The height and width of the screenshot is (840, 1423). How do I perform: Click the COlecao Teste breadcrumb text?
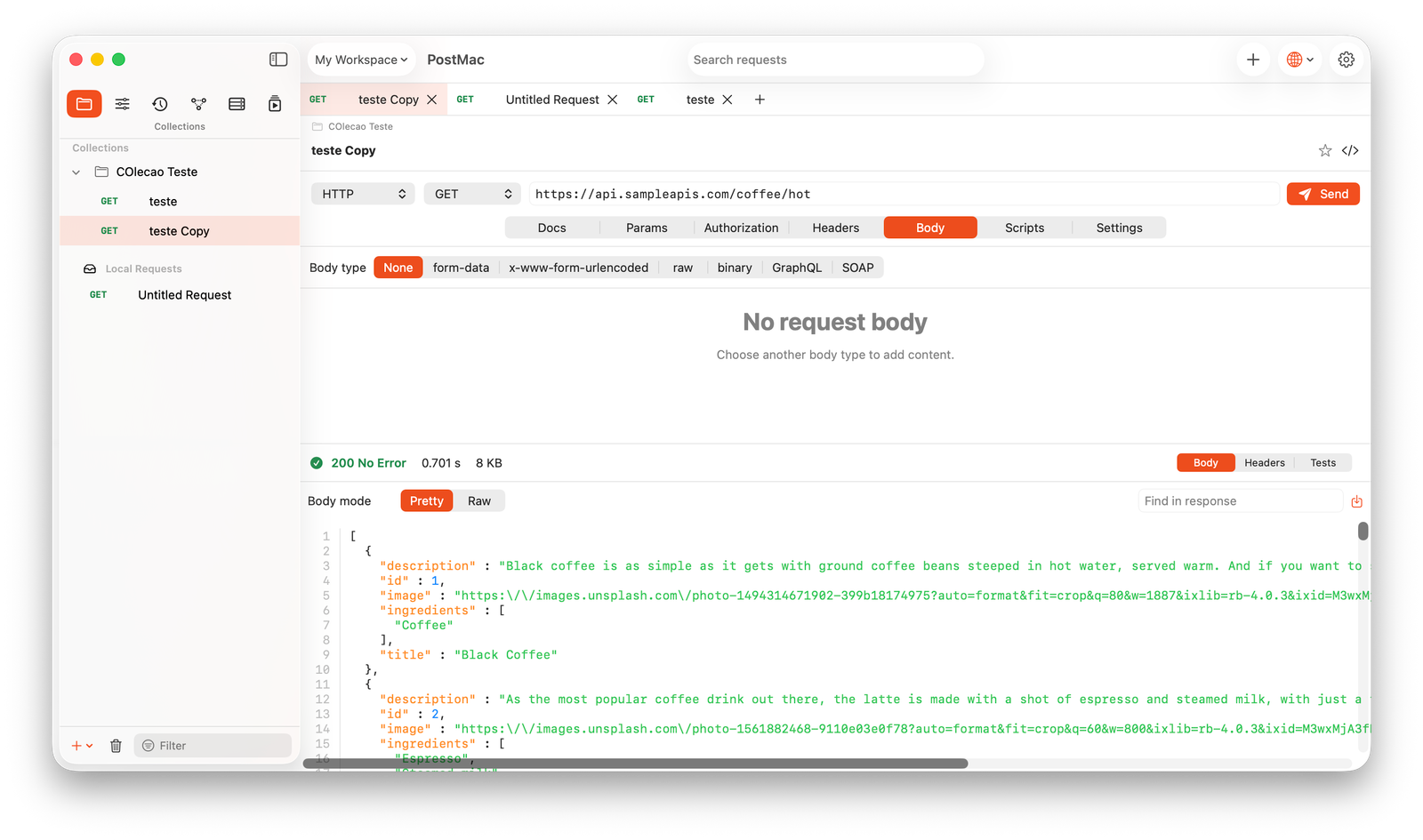tap(360, 126)
